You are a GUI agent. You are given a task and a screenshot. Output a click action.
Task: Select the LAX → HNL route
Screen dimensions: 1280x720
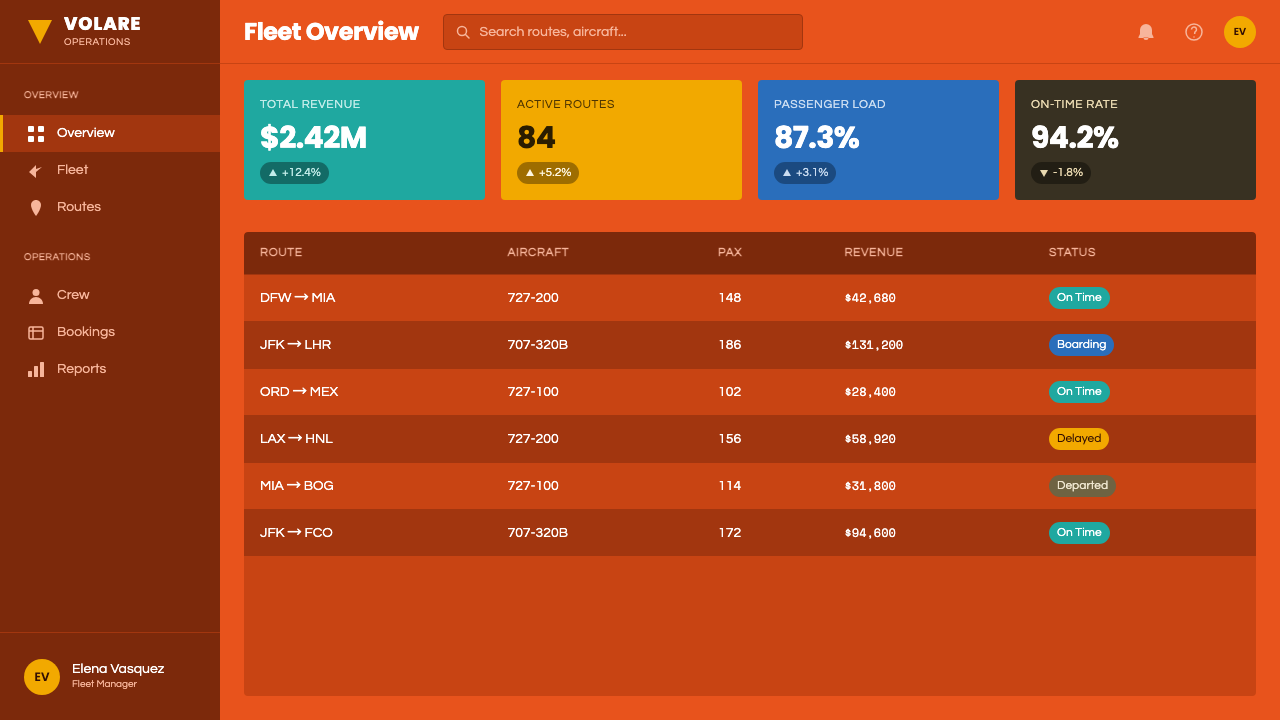coord(750,439)
